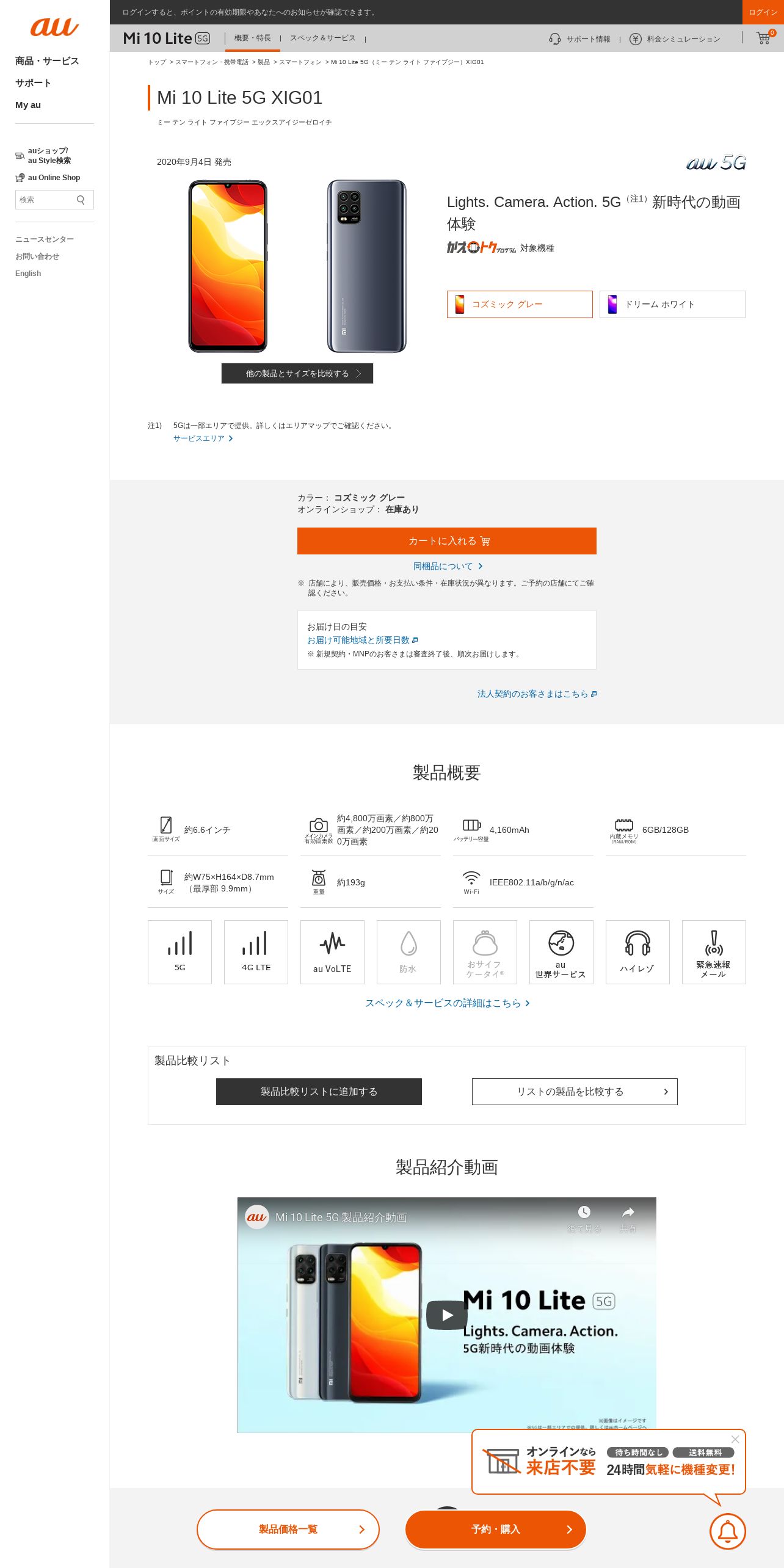Click the online shop 来店不要 banner
The width and height of the screenshot is (784, 1568).
tap(609, 1462)
